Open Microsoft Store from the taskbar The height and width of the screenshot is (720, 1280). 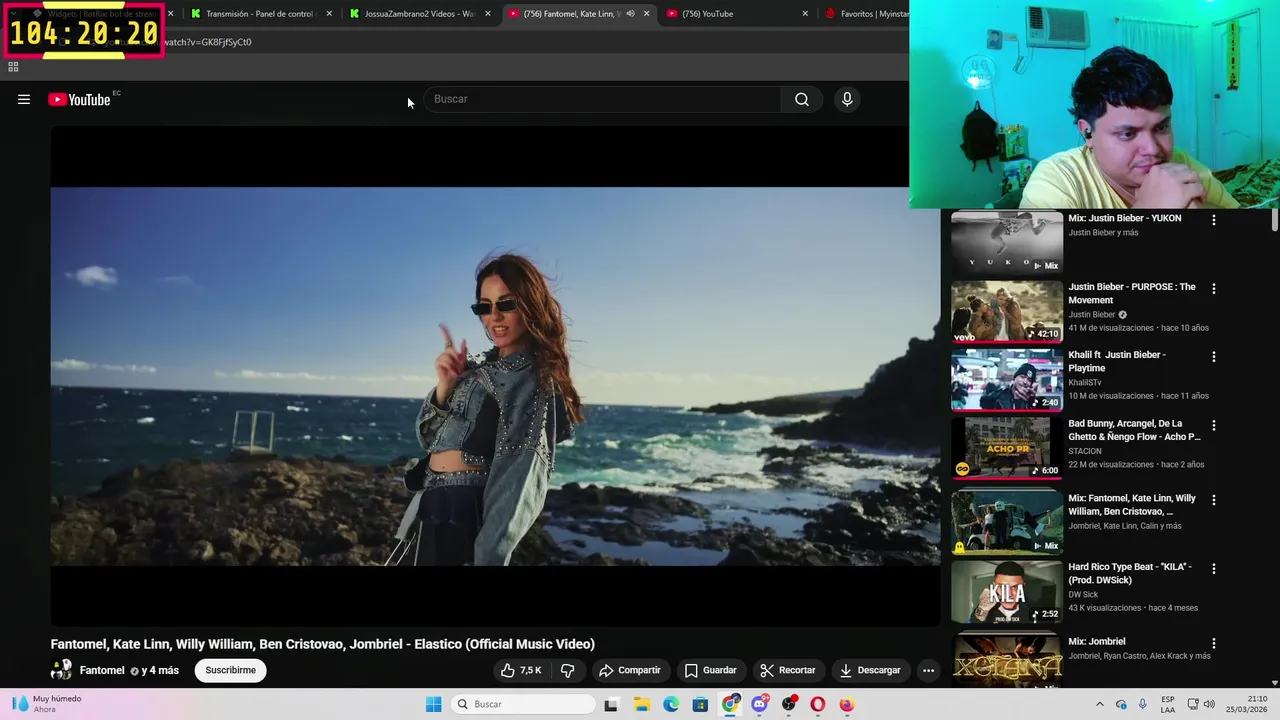tap(700, 704)
